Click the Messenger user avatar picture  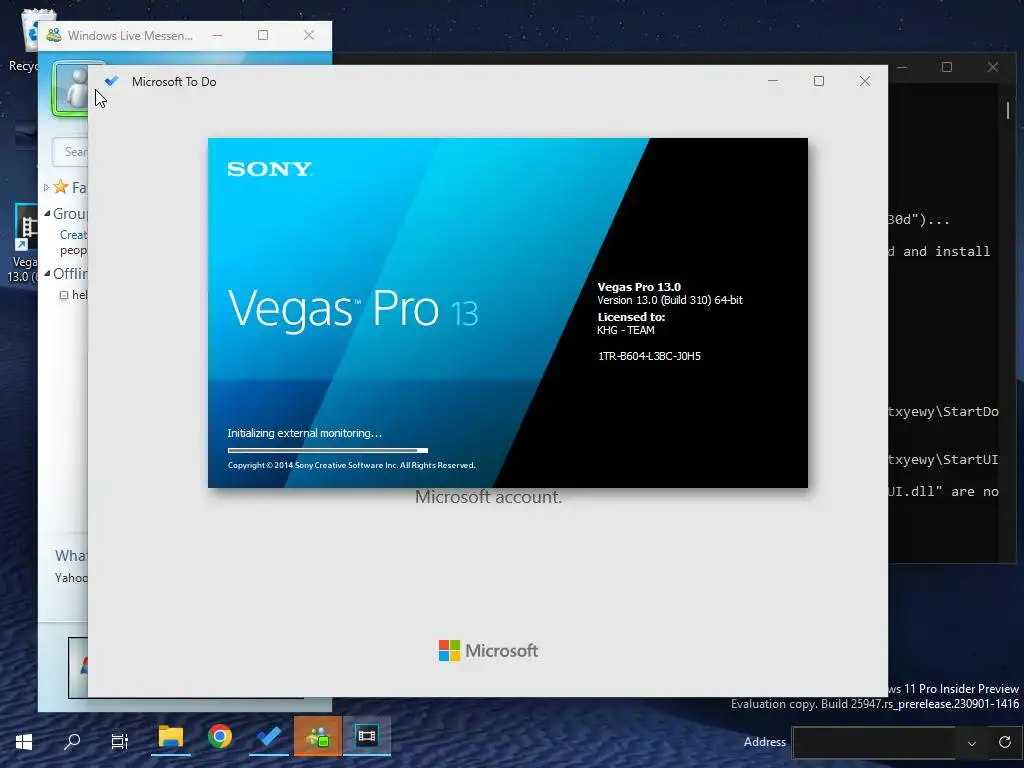click(71, 89)
